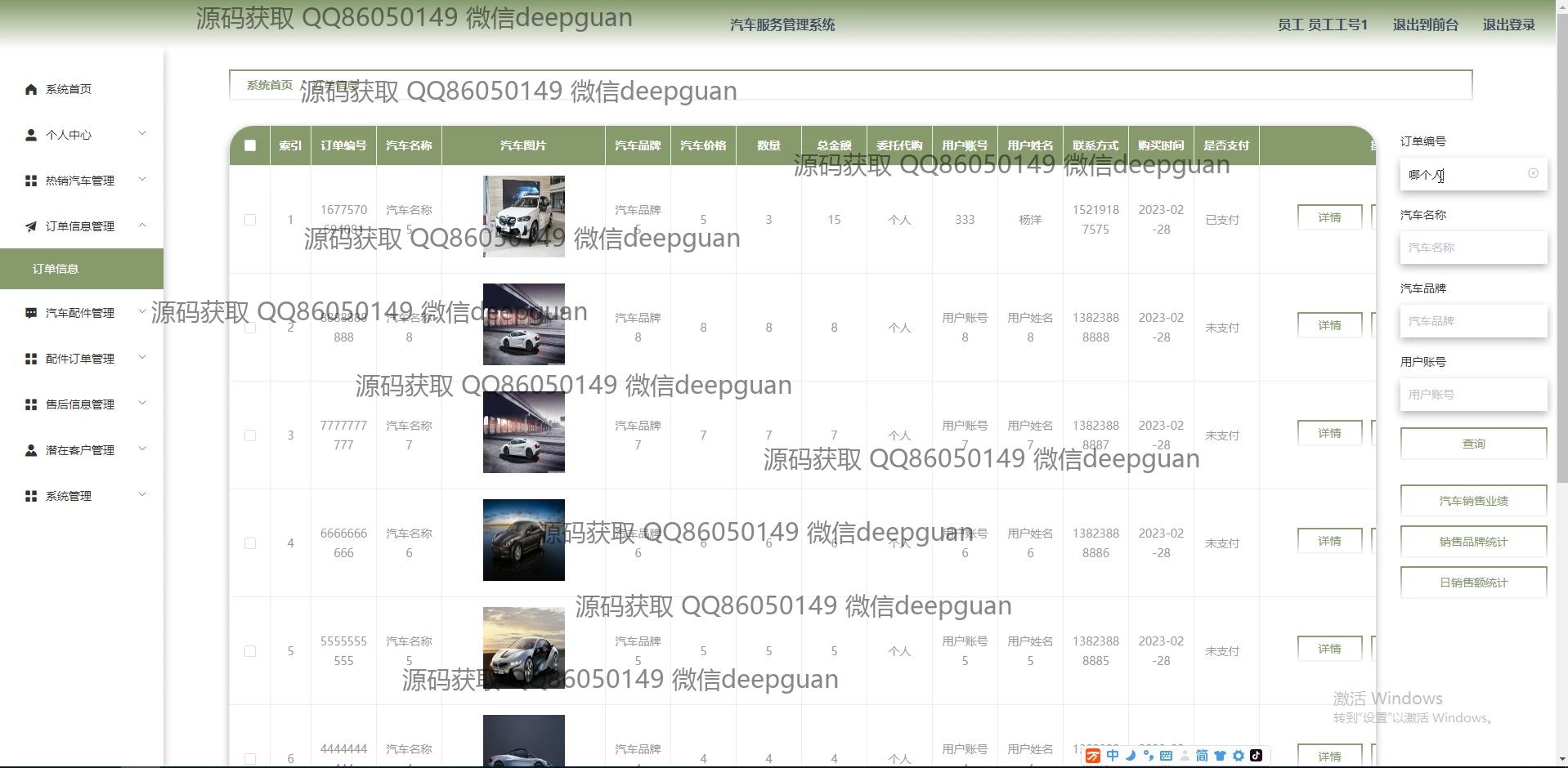Focus the 订单编号 search input
Image resolution: width=1568 pixels, height=768 pixels.
1473,174
